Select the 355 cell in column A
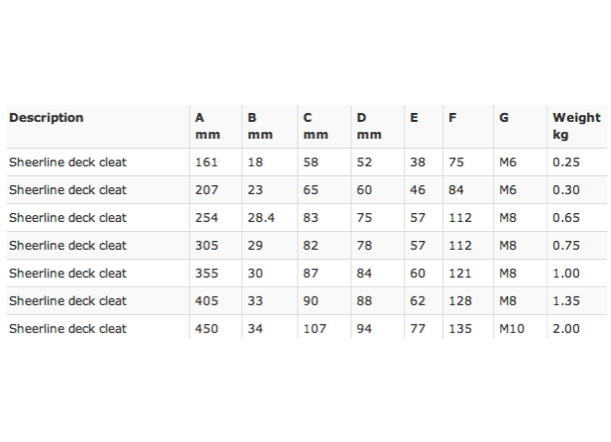Viewport: 611px width, 442px height. coord(207,273)
